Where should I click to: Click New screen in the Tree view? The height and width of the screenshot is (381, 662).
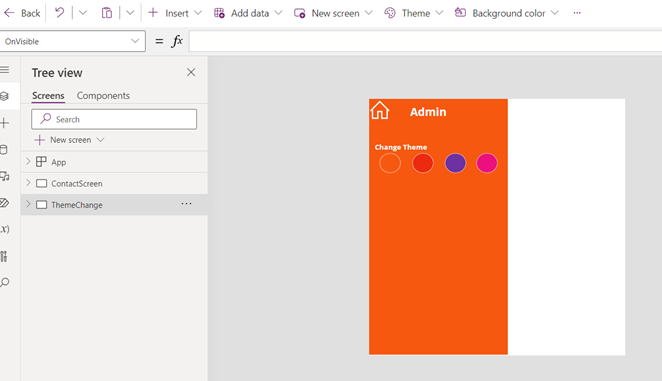(x=69, y=140)
